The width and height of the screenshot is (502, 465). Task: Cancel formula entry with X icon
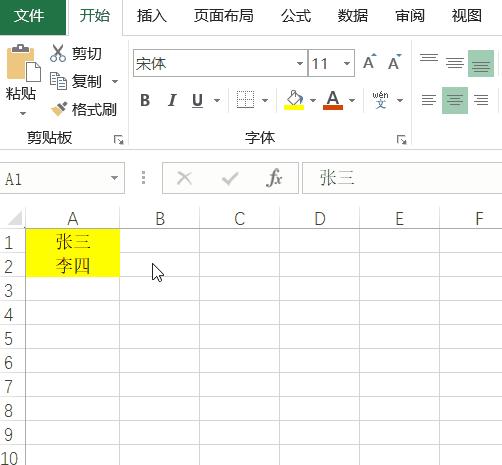point(184,178)
